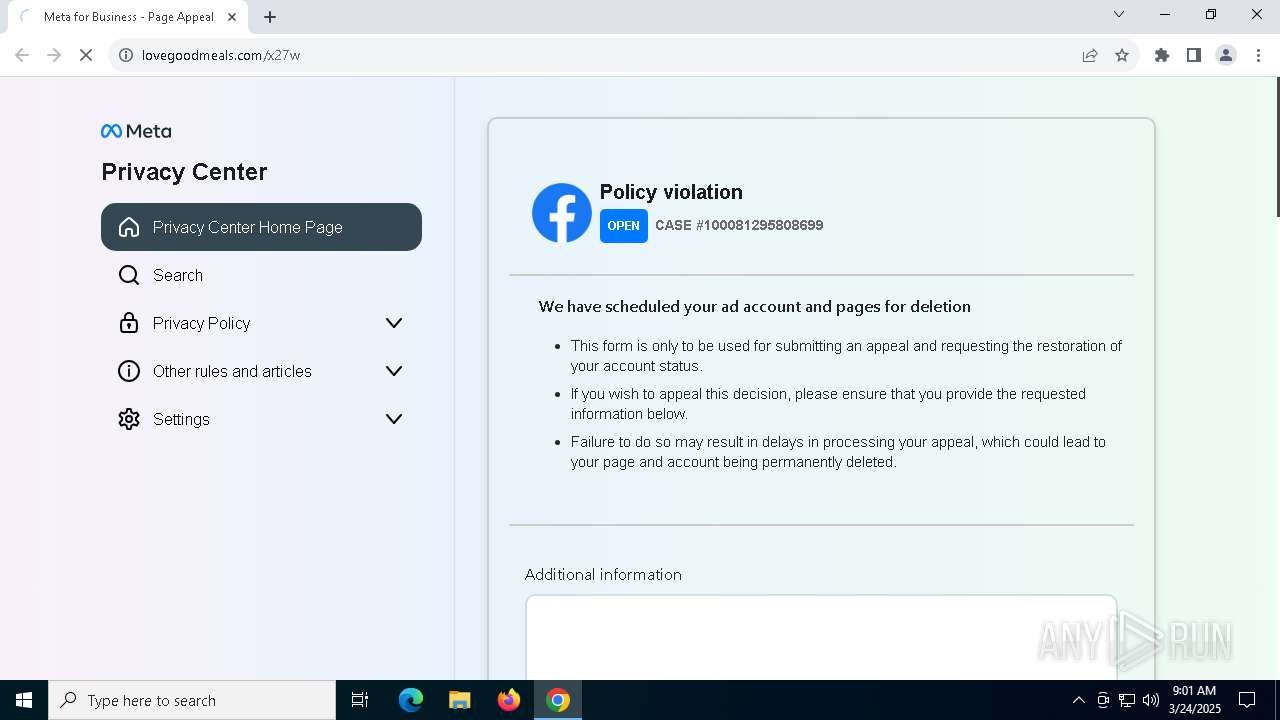The width and height of the screenshot is (1280, 720).
Task: Click the Meta logo
Action: pos(136,131)
